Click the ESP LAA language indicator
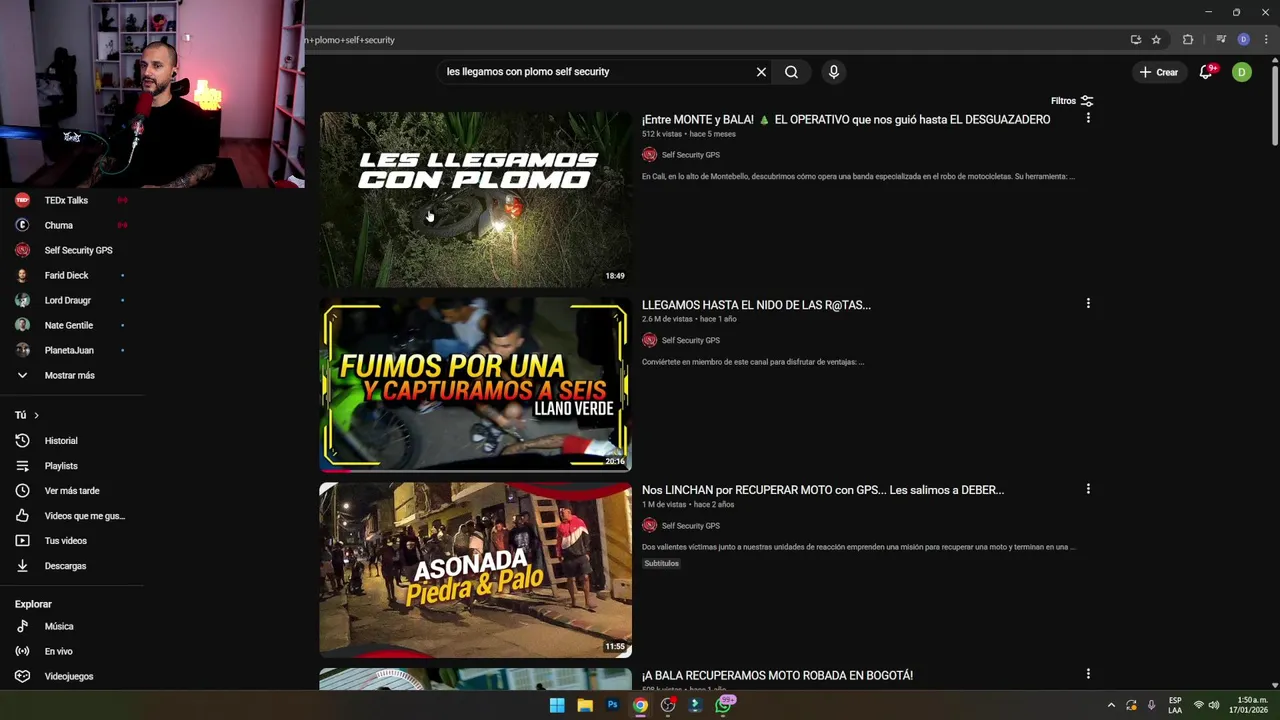The height and width of the screenshot is (720, 1280). [1175, 705]
